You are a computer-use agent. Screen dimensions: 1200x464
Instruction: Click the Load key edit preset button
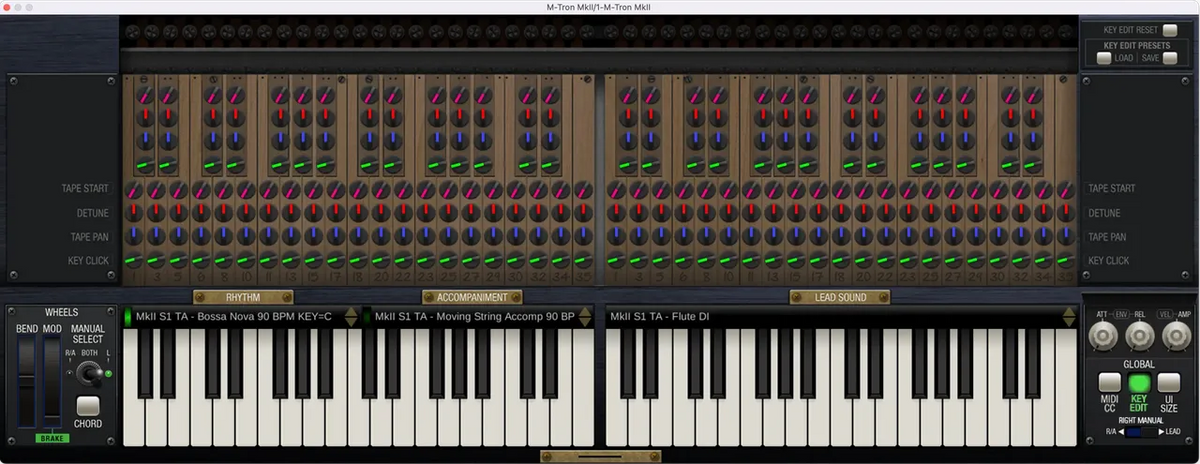tap(1103, 58)
